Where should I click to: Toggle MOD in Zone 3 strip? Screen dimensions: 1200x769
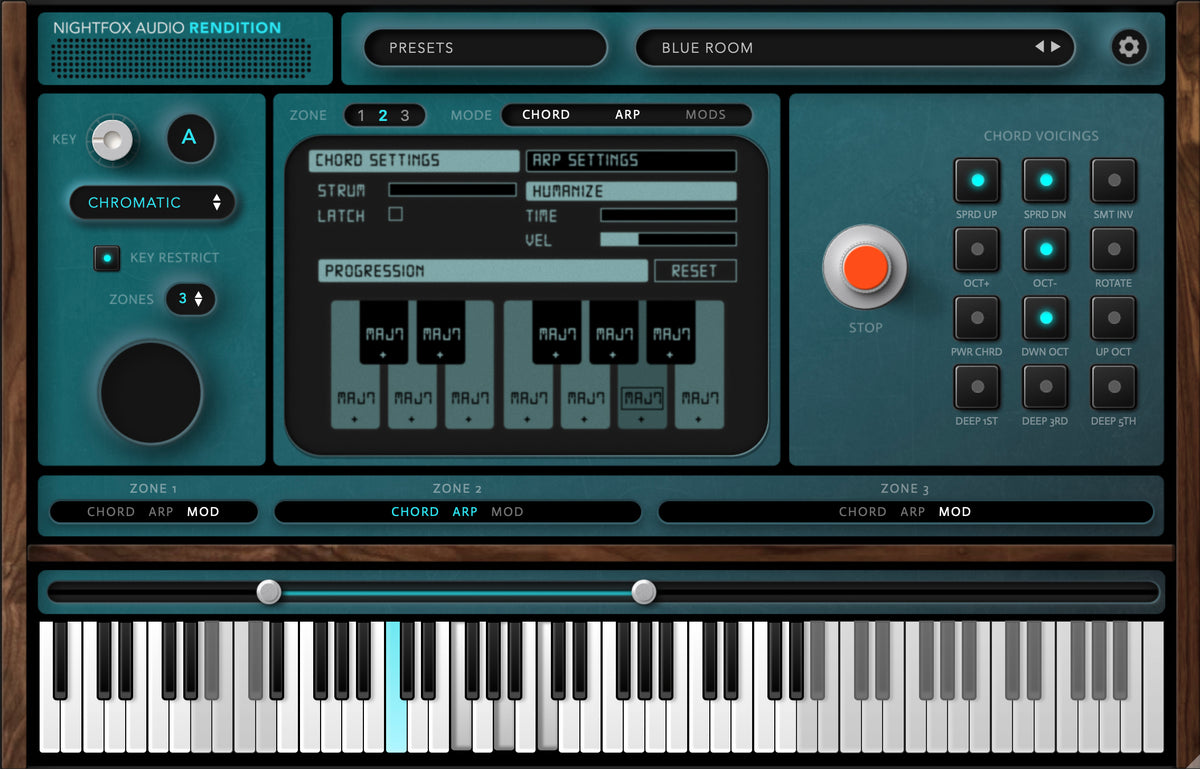(x=955, y=512)
